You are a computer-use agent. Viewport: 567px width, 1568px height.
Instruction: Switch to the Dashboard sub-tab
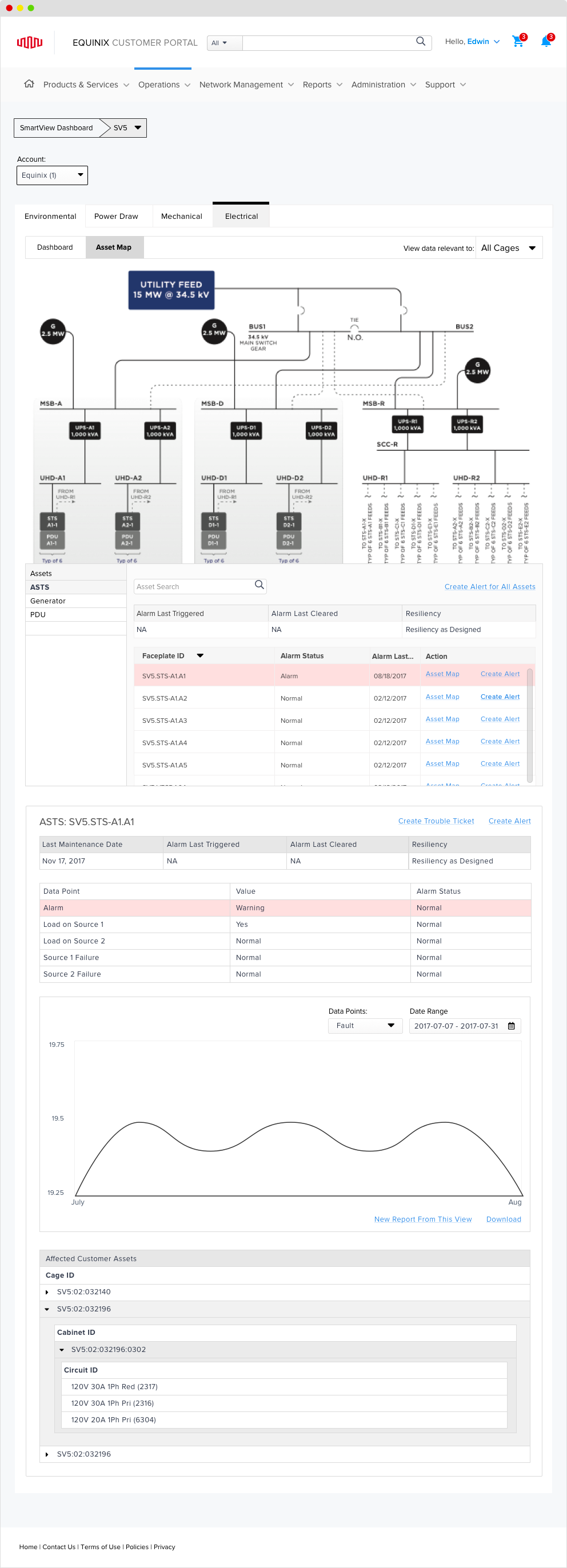click(x=55, y=247)
